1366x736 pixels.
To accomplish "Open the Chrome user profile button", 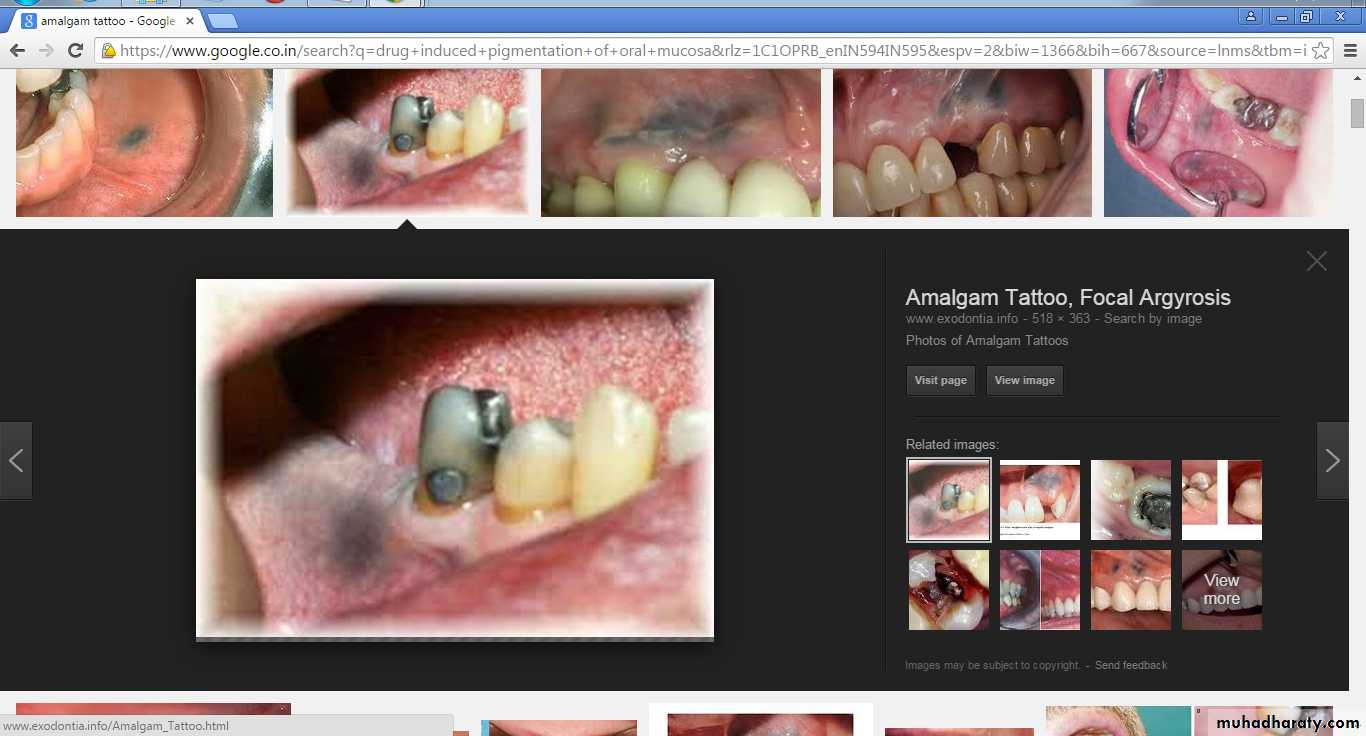I will tap(1250, 17).
